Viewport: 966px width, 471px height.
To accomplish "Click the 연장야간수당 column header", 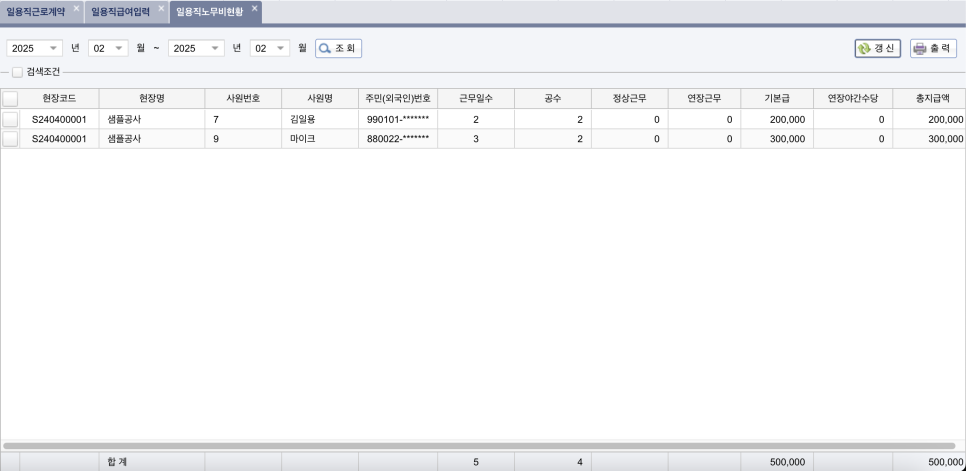I will [853, 99].
